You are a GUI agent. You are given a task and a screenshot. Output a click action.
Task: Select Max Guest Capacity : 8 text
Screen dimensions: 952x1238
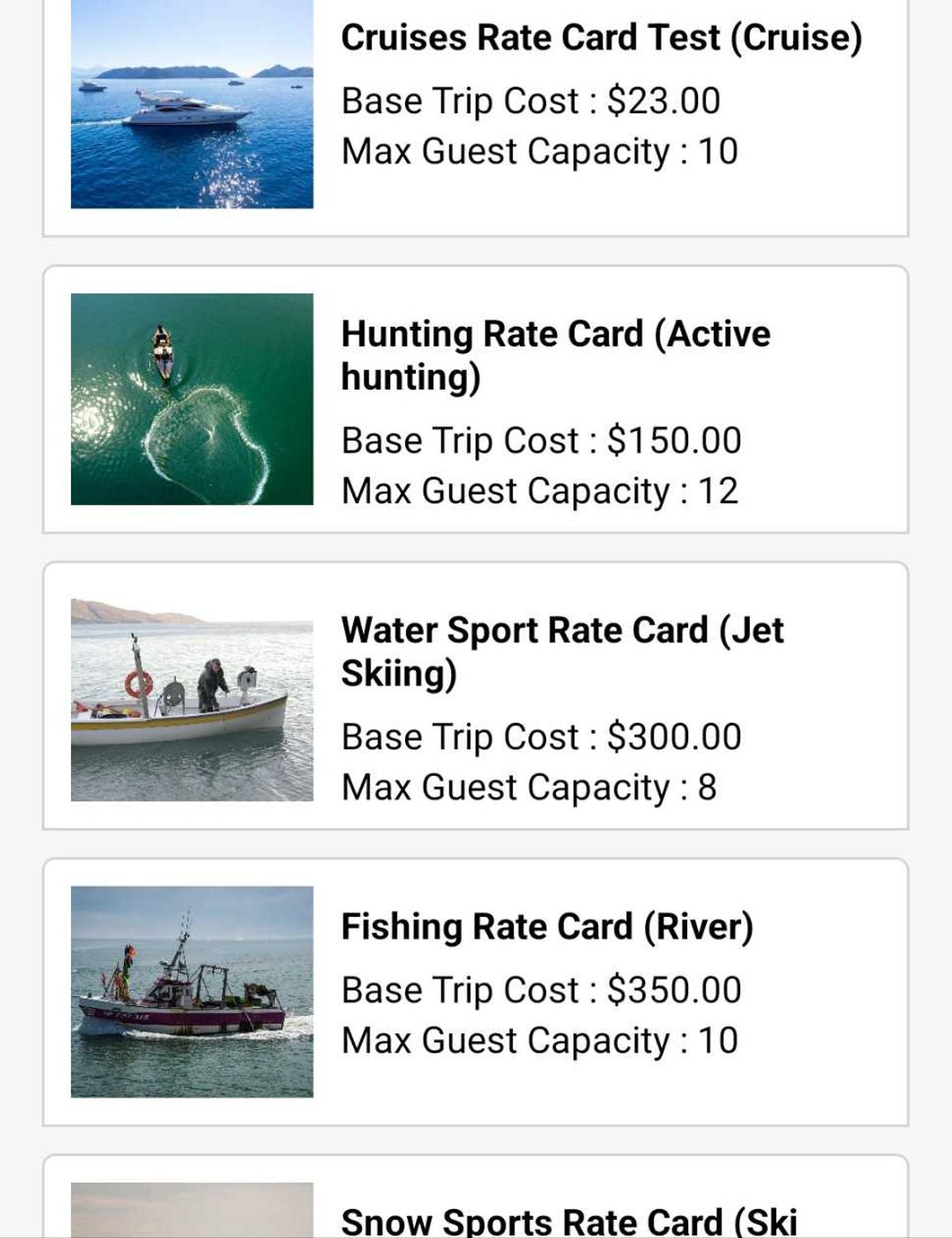click(x=529, y=787)
